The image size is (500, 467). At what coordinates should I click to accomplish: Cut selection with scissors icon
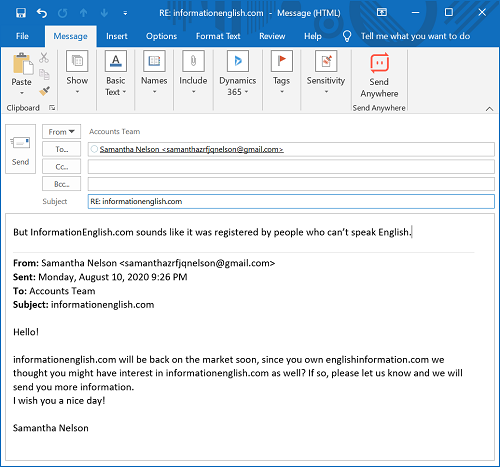point(44,57)
